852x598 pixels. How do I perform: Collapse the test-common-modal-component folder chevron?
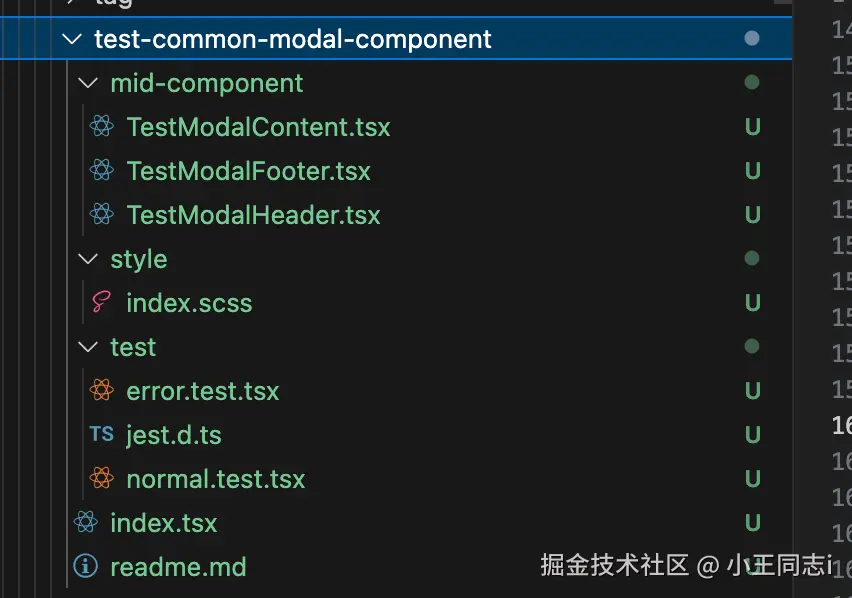tap(71, 39)
